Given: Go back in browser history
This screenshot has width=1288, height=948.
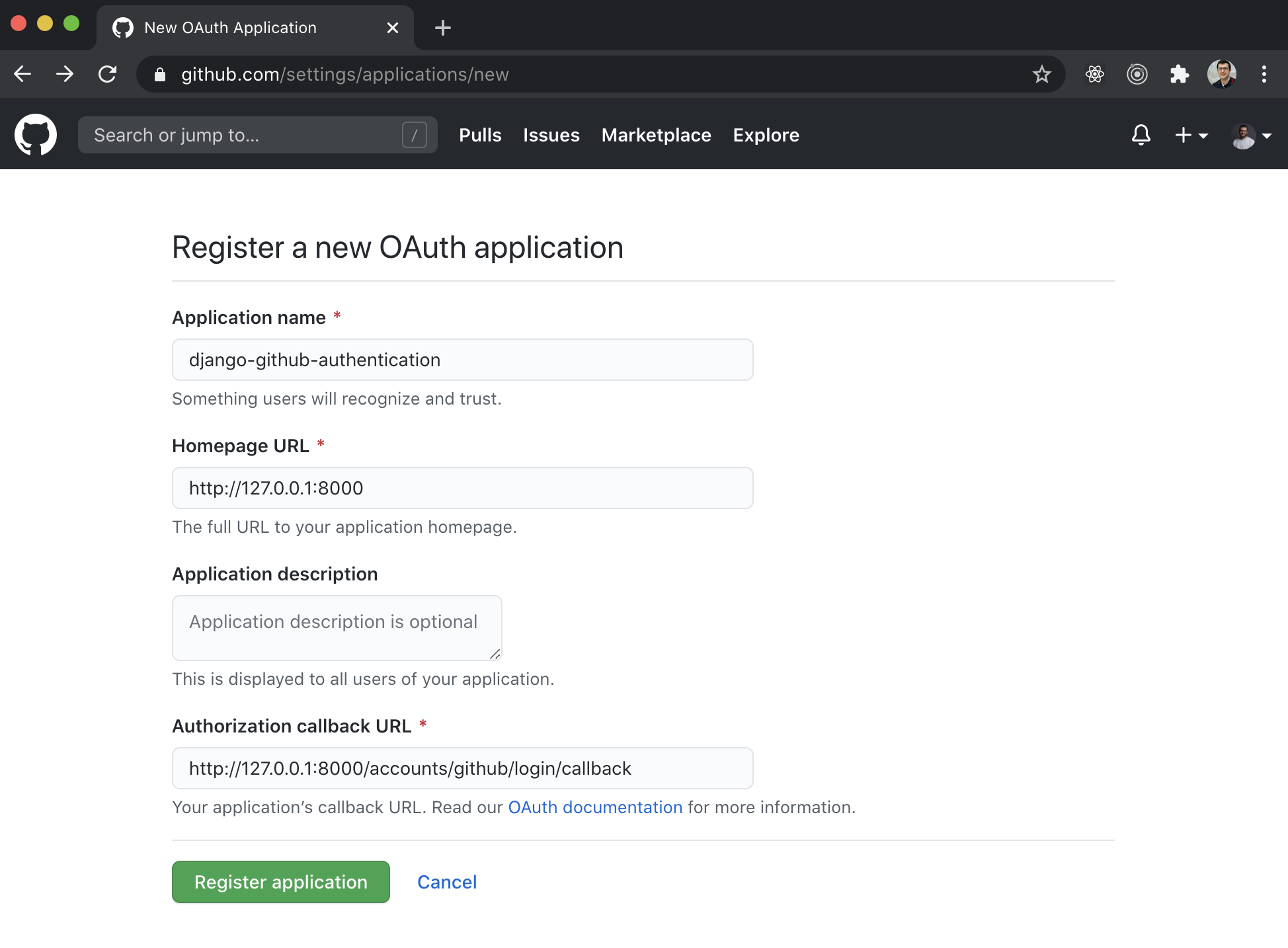Looking at the screenshot, I should [x=23, y=74].
